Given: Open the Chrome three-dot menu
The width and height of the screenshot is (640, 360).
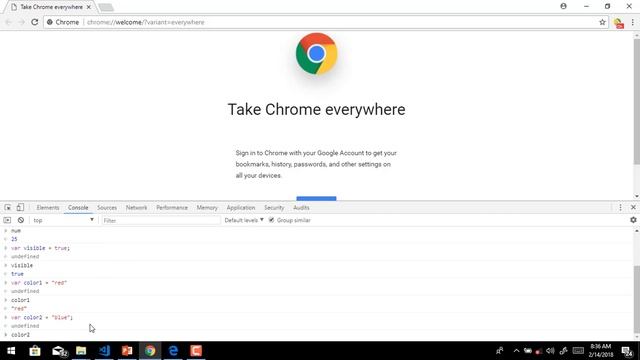Looking at the screenshot, I should tap(633, 22).
